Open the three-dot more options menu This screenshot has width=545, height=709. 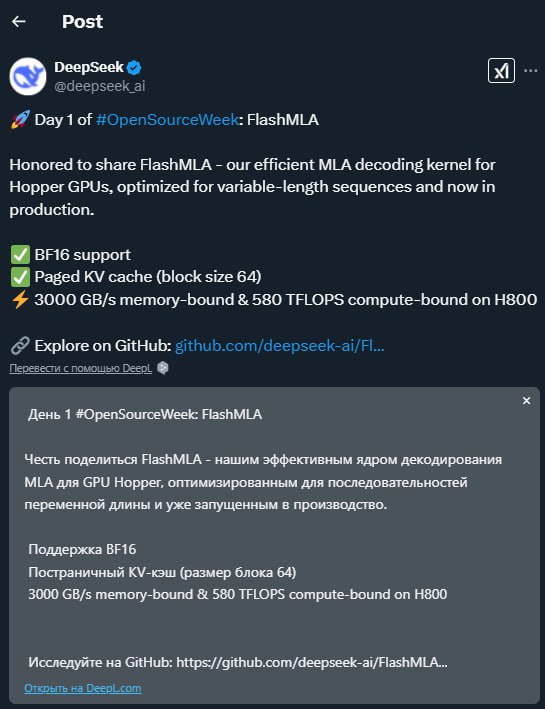[x=531, y=71]
